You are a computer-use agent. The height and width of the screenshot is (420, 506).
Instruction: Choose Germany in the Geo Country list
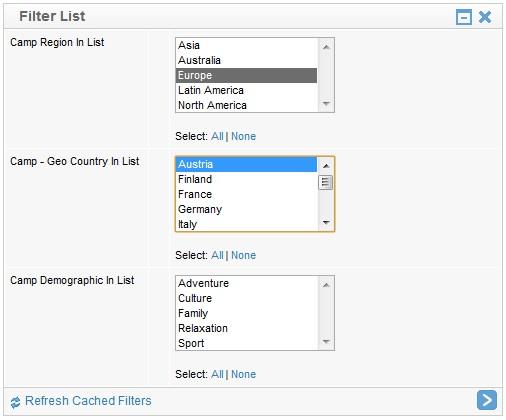click(x=246, y=209)
